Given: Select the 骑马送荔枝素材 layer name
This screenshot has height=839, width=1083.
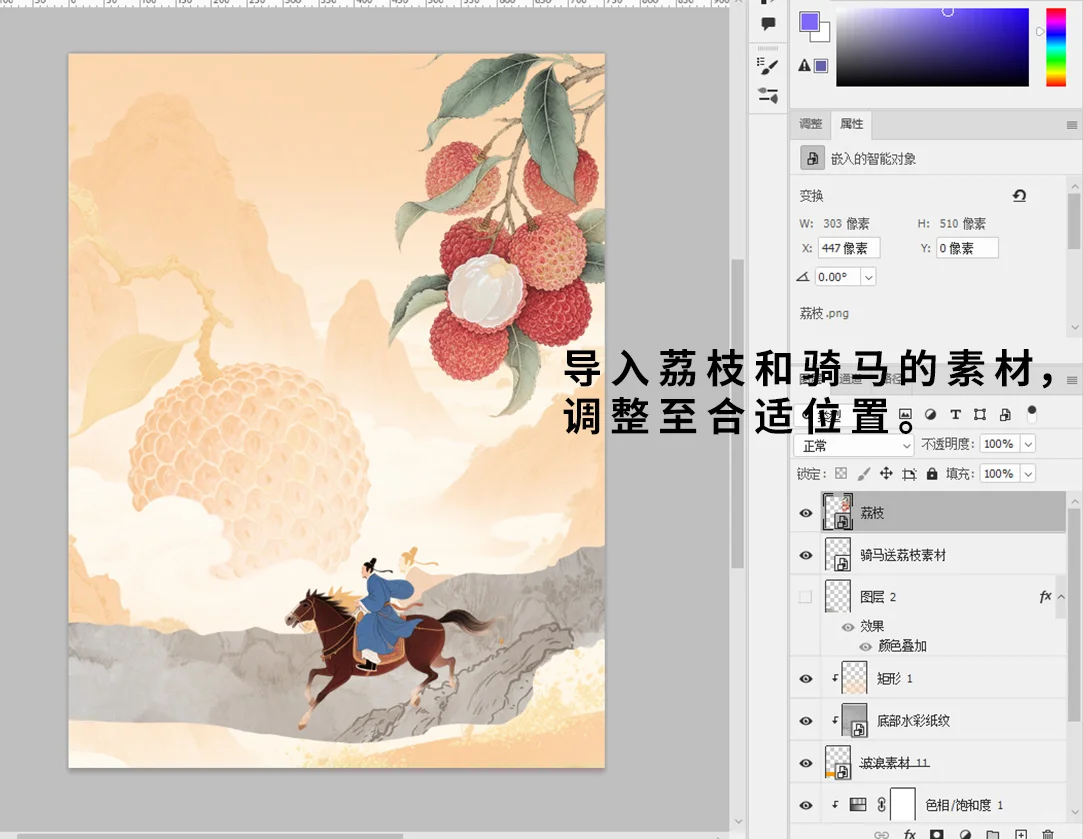Looking at the screenshot, I should click(903, 555).
